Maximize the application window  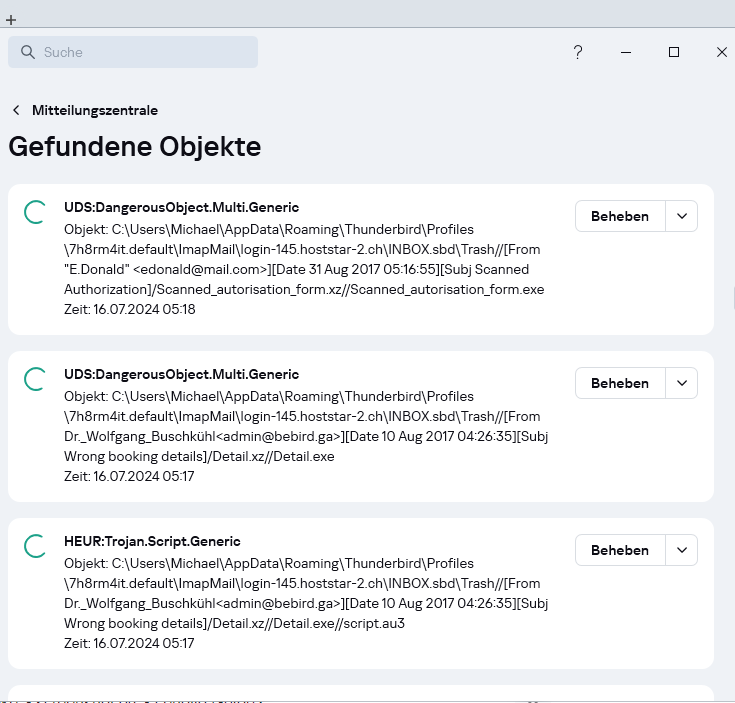[674, 52]
